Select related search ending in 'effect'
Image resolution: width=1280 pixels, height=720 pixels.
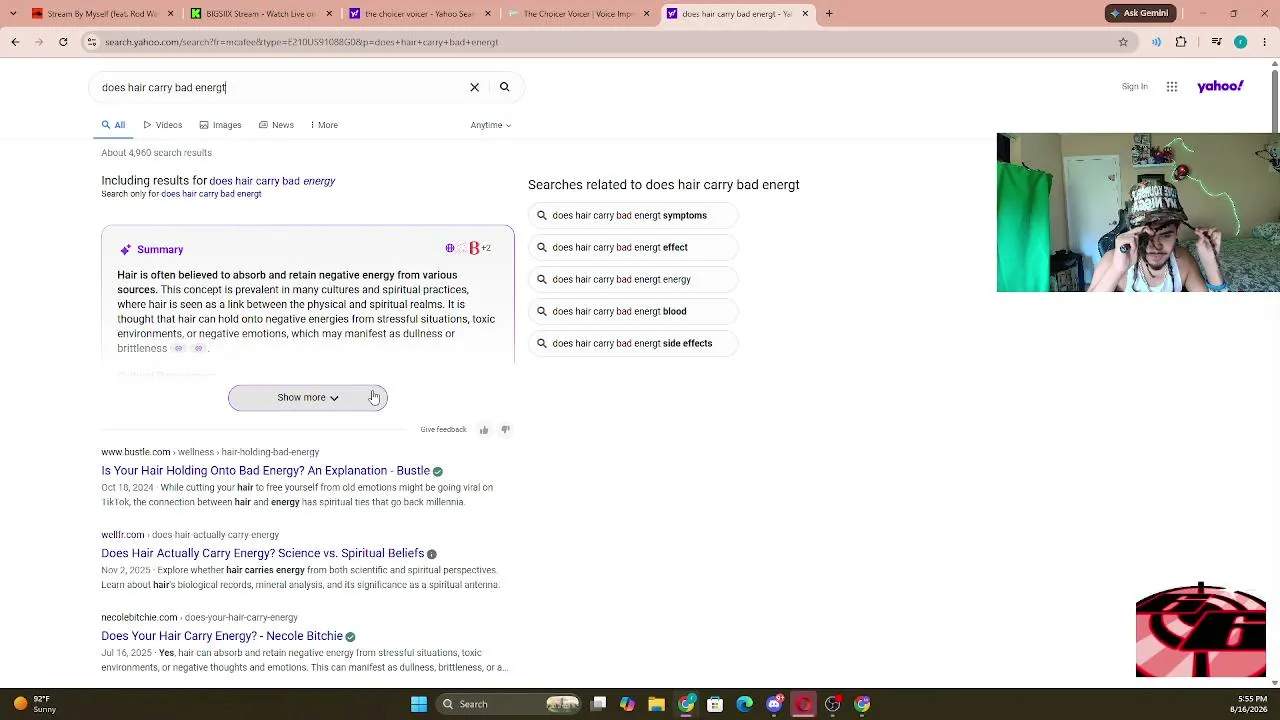633,247
